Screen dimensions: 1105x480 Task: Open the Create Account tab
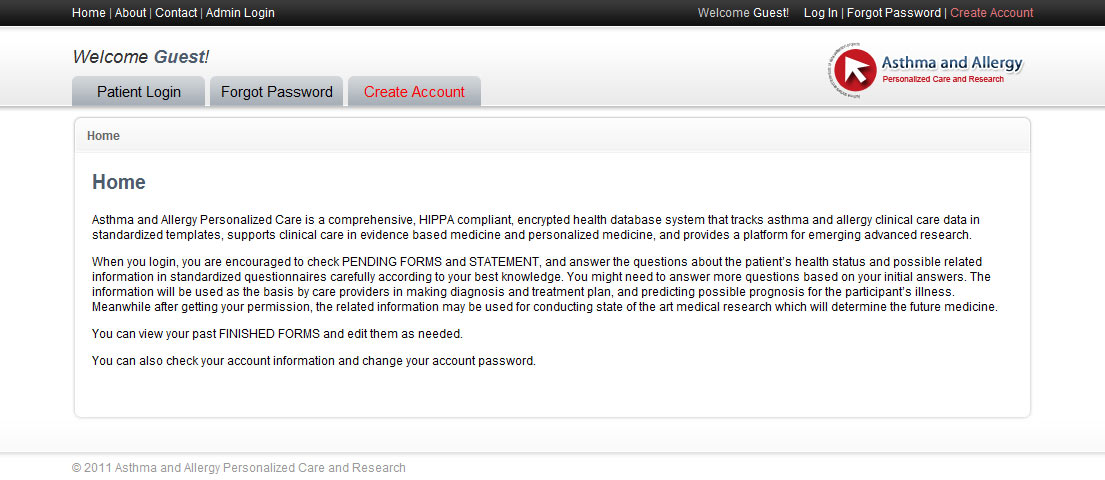tap(414, 92)
